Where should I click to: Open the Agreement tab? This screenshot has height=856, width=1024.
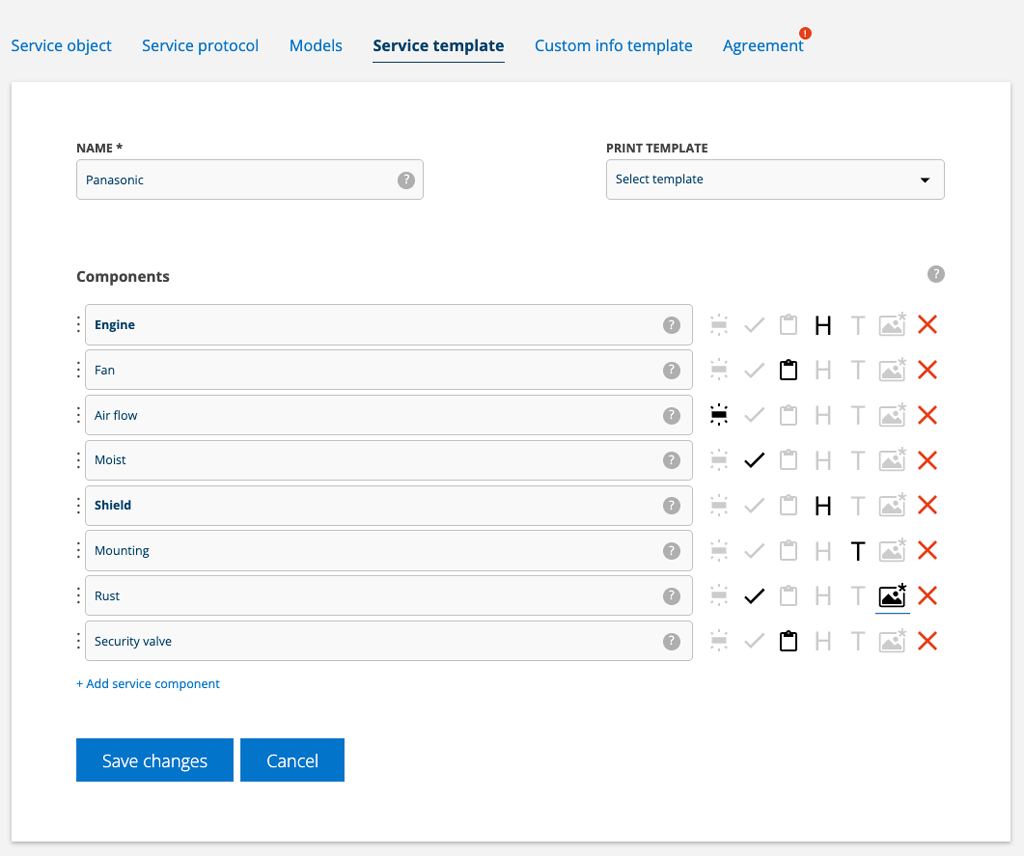tap(763, 46)
